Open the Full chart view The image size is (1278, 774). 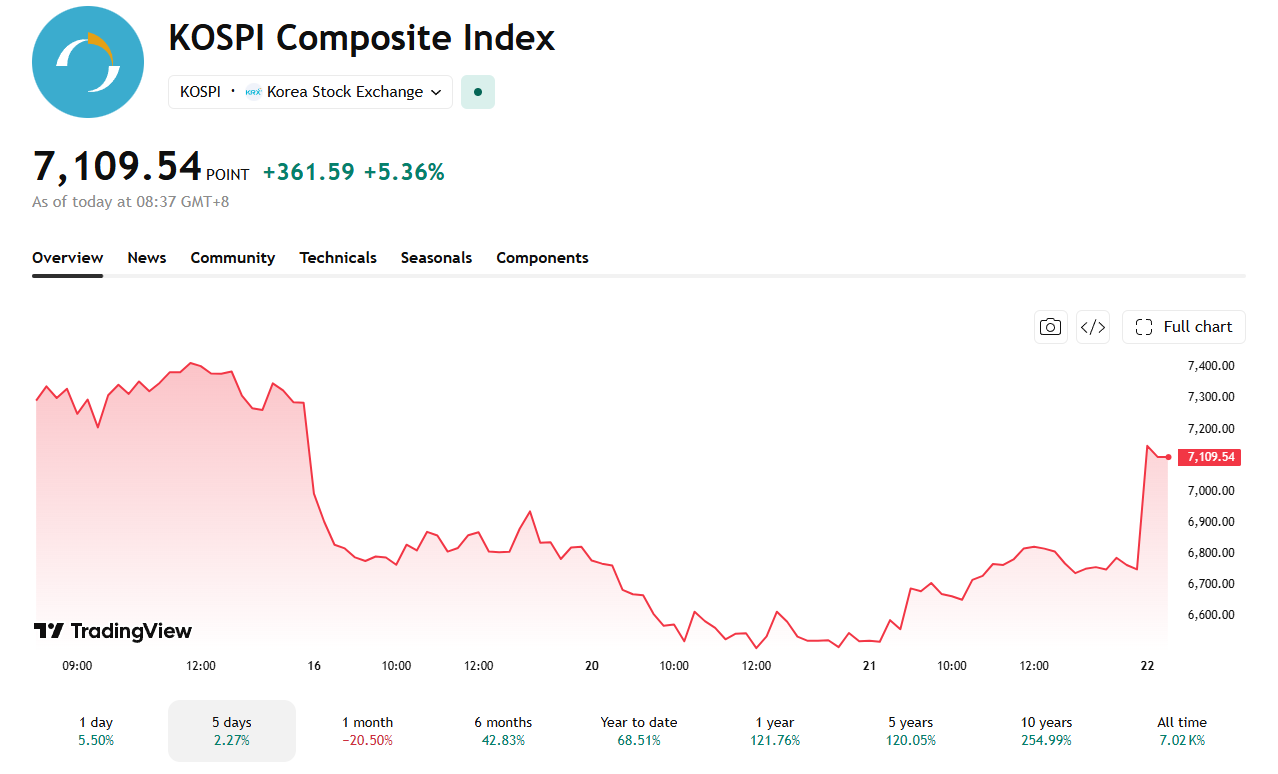pos(1184,327)
